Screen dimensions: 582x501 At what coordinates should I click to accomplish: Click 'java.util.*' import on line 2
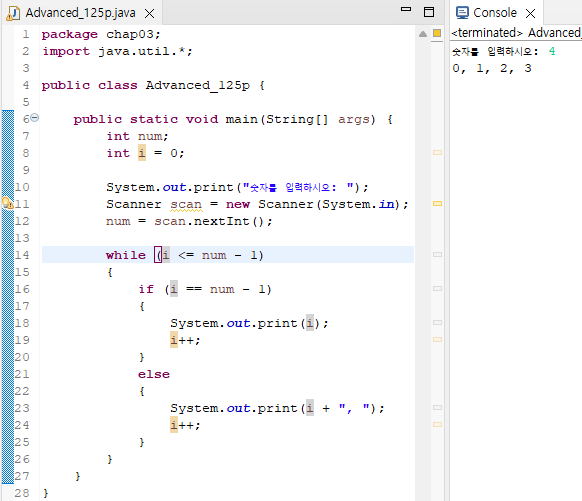[x=142, y=51]
